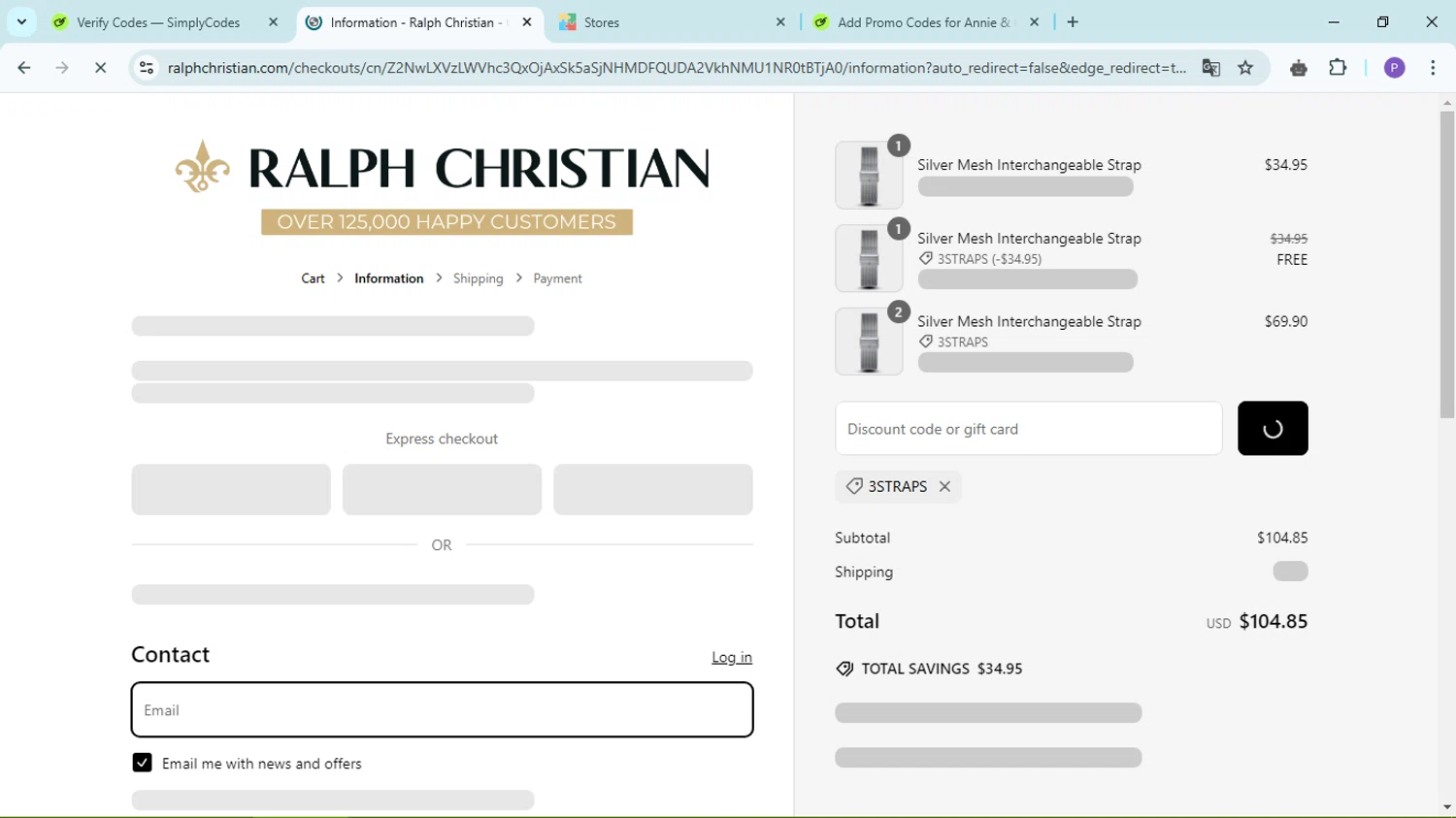The image size is (1456, 818).
Task: Click the free Silver Mesh strap thumbnail
Action: tap(869, 258)
